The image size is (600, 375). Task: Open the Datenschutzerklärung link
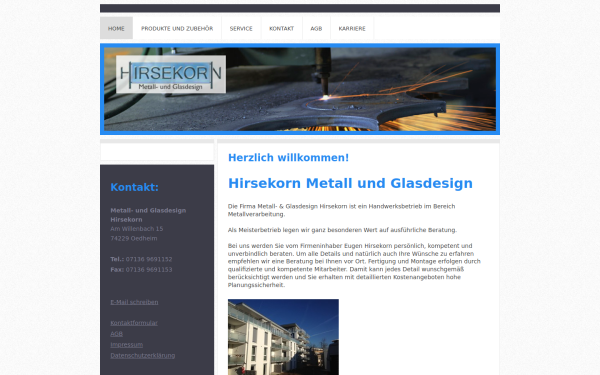[143, 355]
